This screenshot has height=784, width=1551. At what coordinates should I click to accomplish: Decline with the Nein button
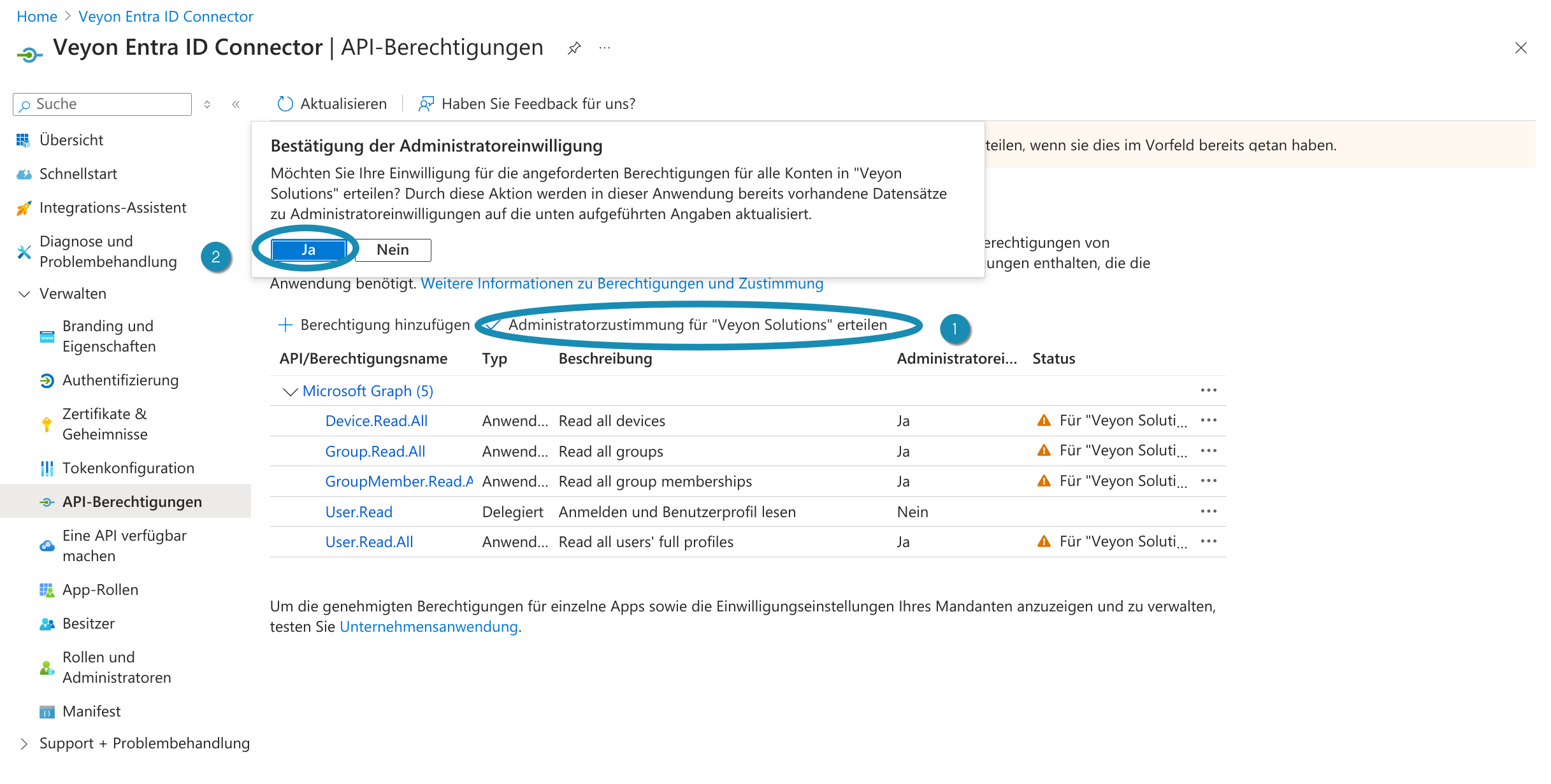(x=393, y=250)
